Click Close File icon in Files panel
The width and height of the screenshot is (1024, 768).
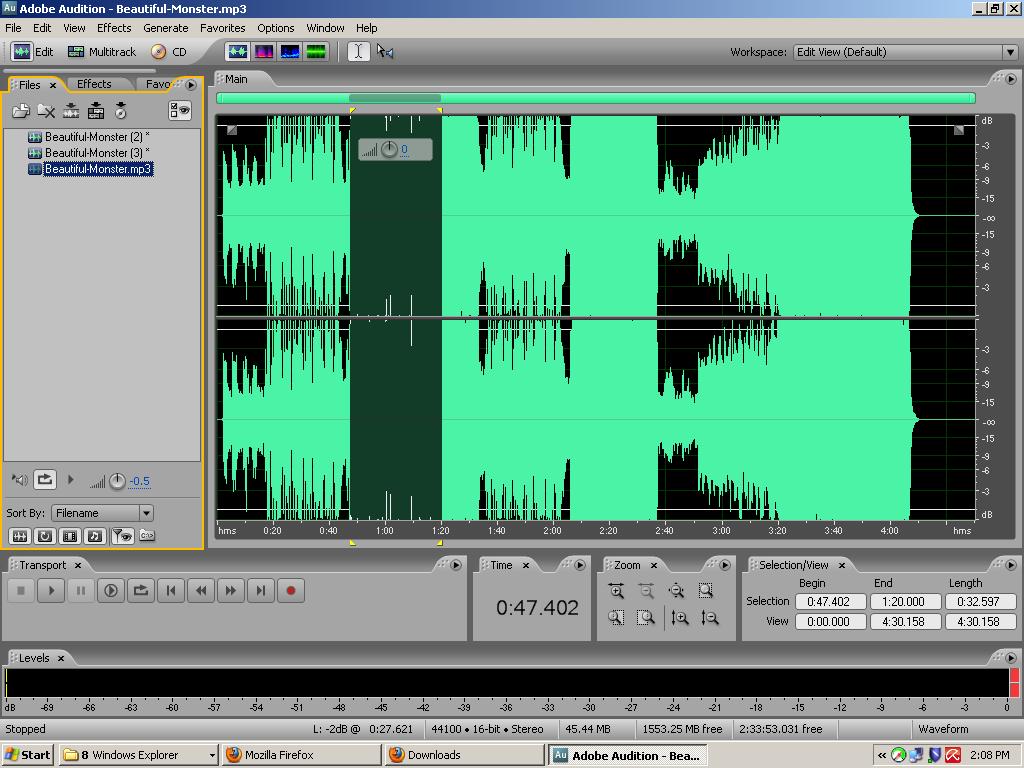(46, 111)
